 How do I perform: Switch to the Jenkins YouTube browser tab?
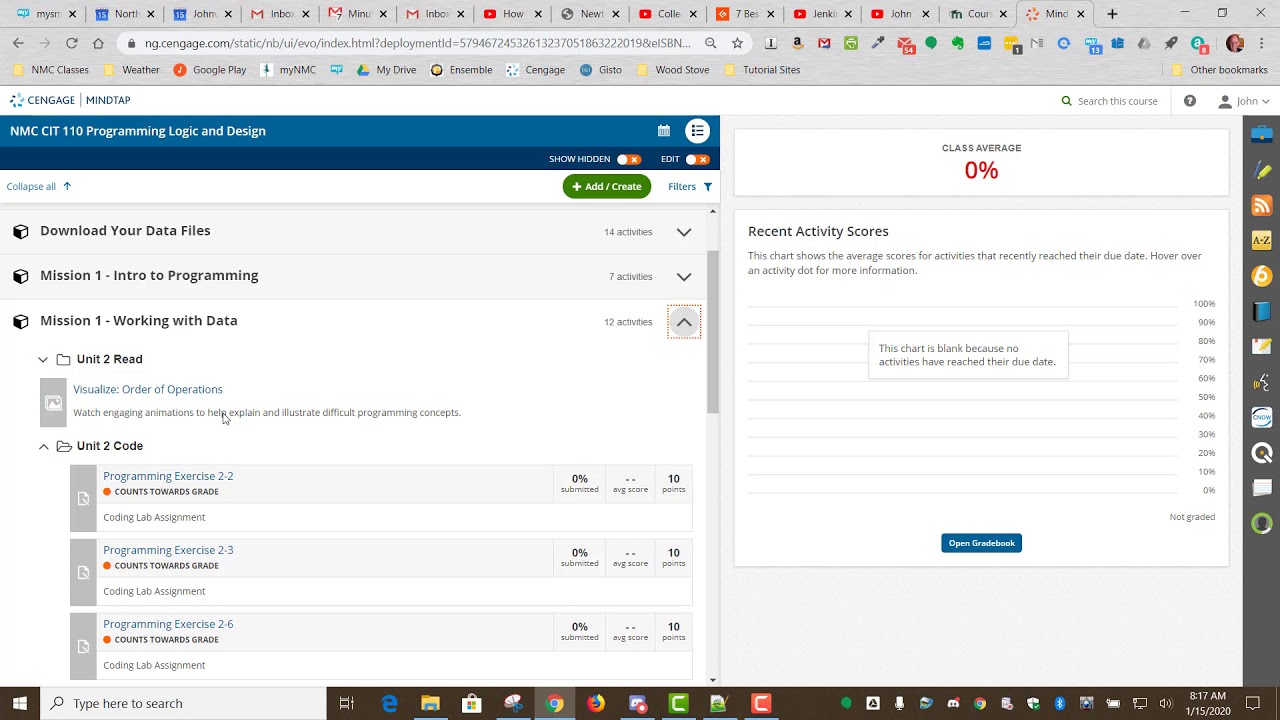coord(822,14)
